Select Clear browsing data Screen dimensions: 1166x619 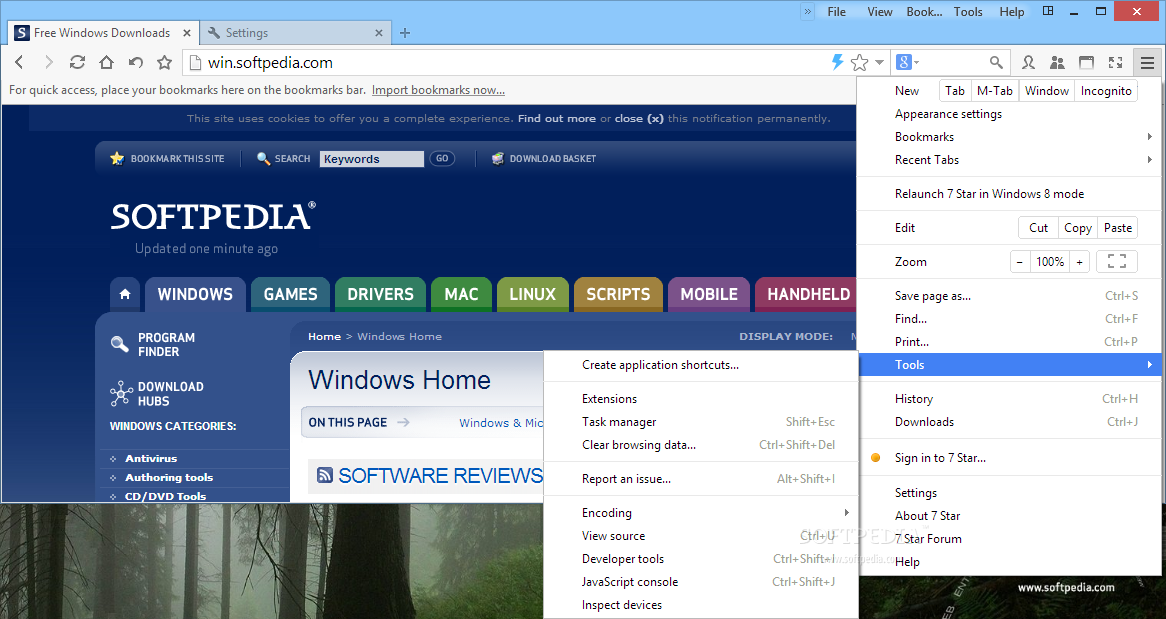(x=700, y=445)
